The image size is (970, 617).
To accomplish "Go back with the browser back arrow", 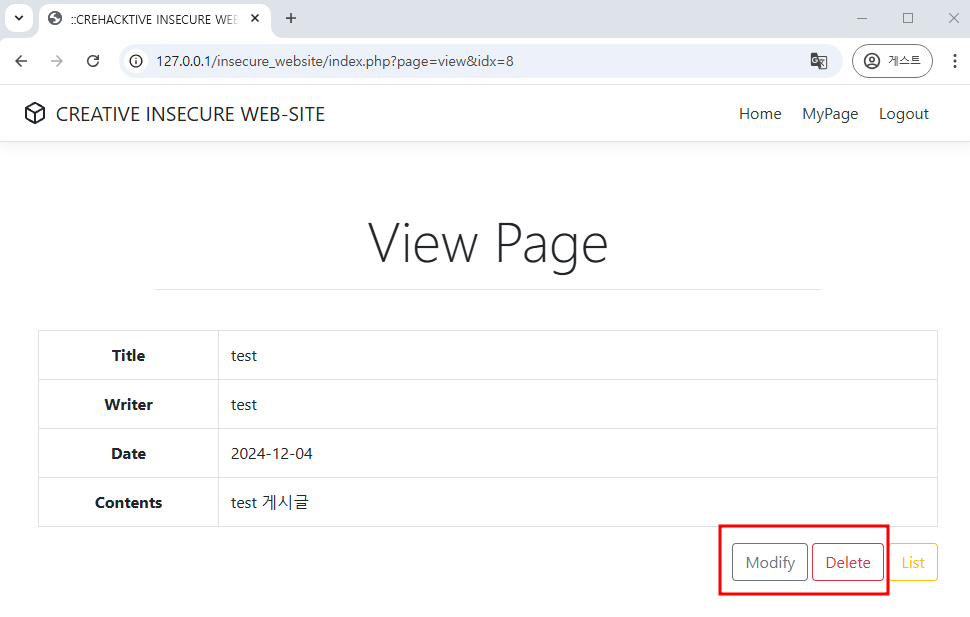I will click(21, 61).
